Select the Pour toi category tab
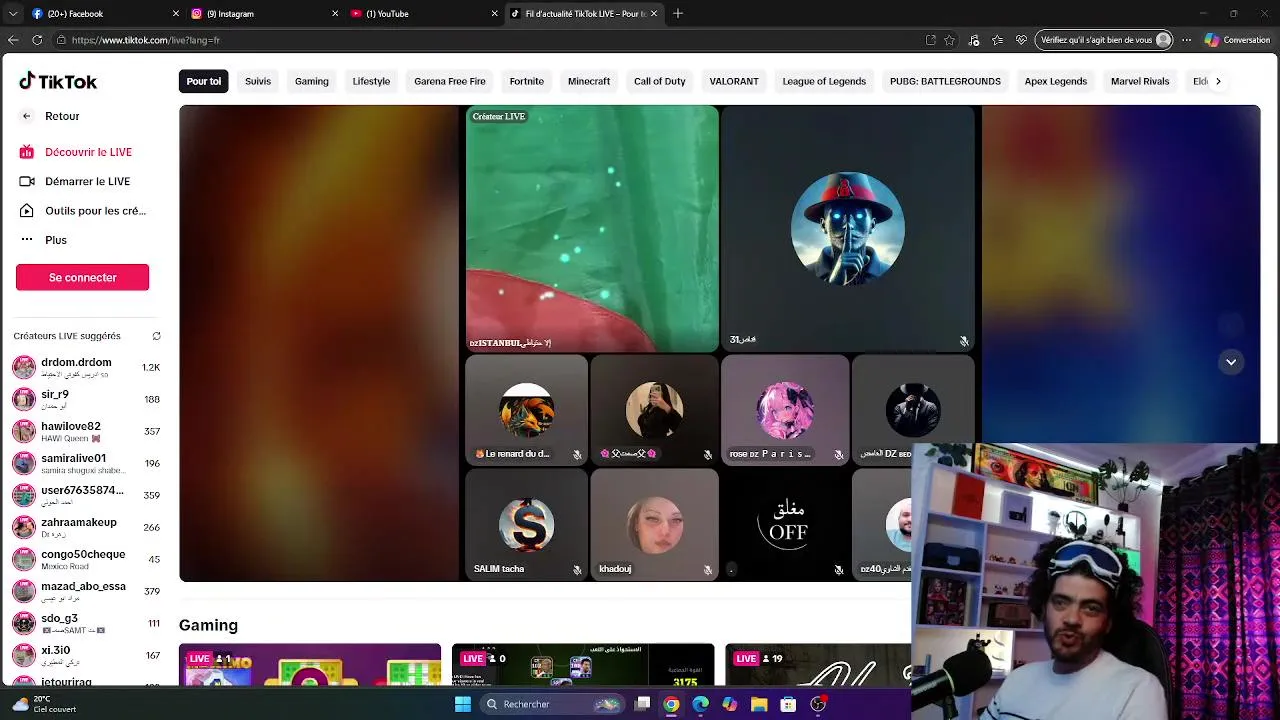 point(203,81)
